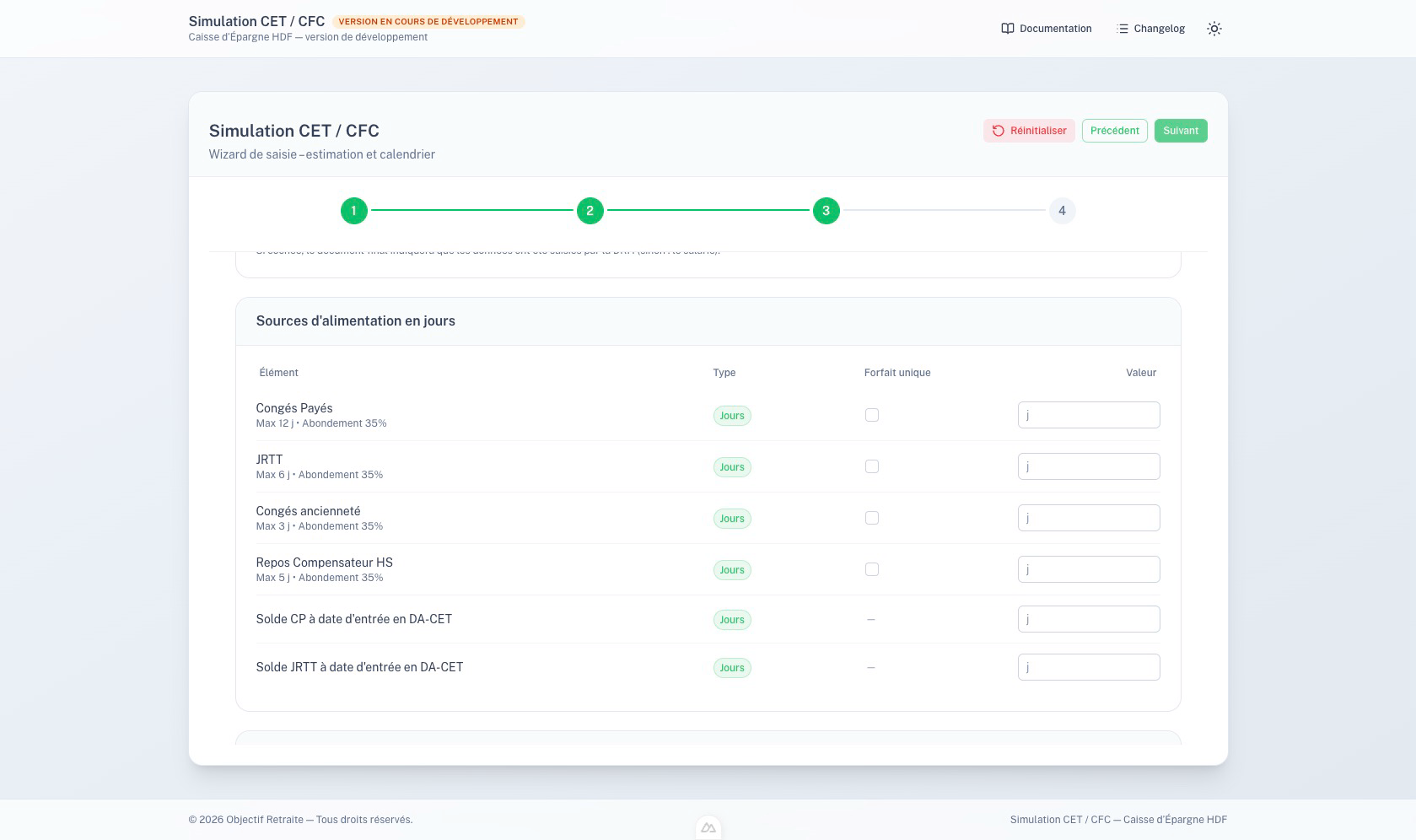Open the Documentation link
The width and height of the screenshot is (1416, 840).
(1055, 29)
